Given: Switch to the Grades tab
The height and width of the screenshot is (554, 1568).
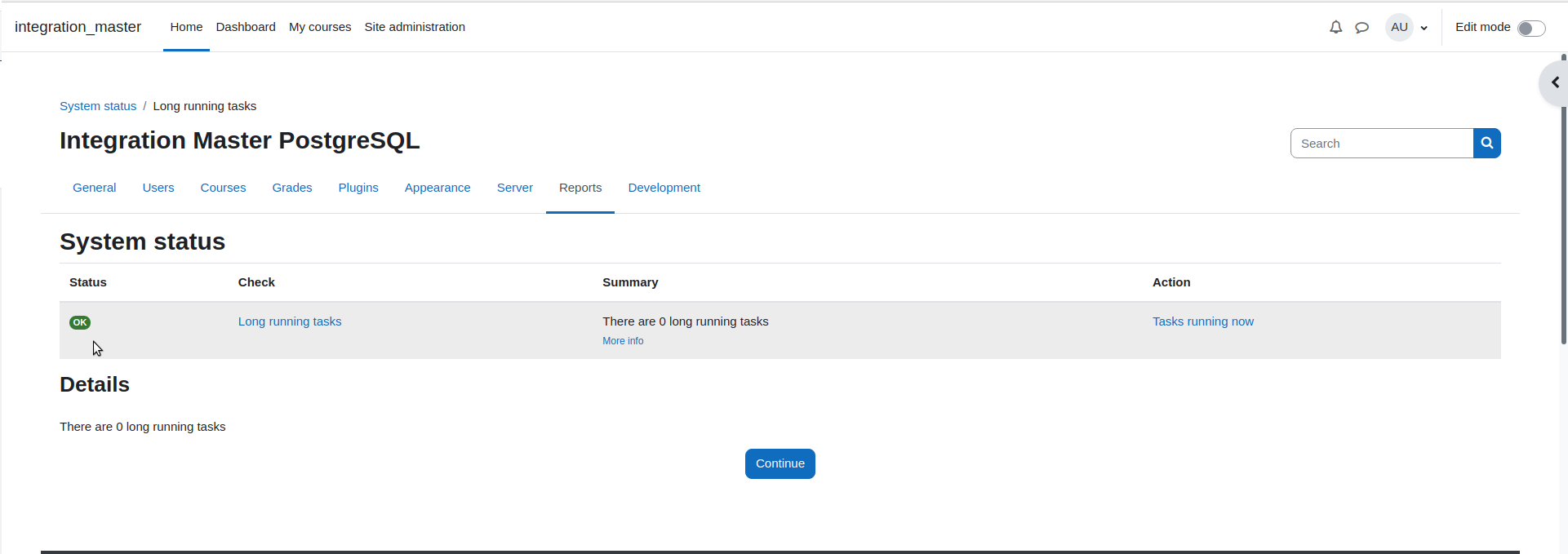Looking at the screenshot, I should point(292,188).
